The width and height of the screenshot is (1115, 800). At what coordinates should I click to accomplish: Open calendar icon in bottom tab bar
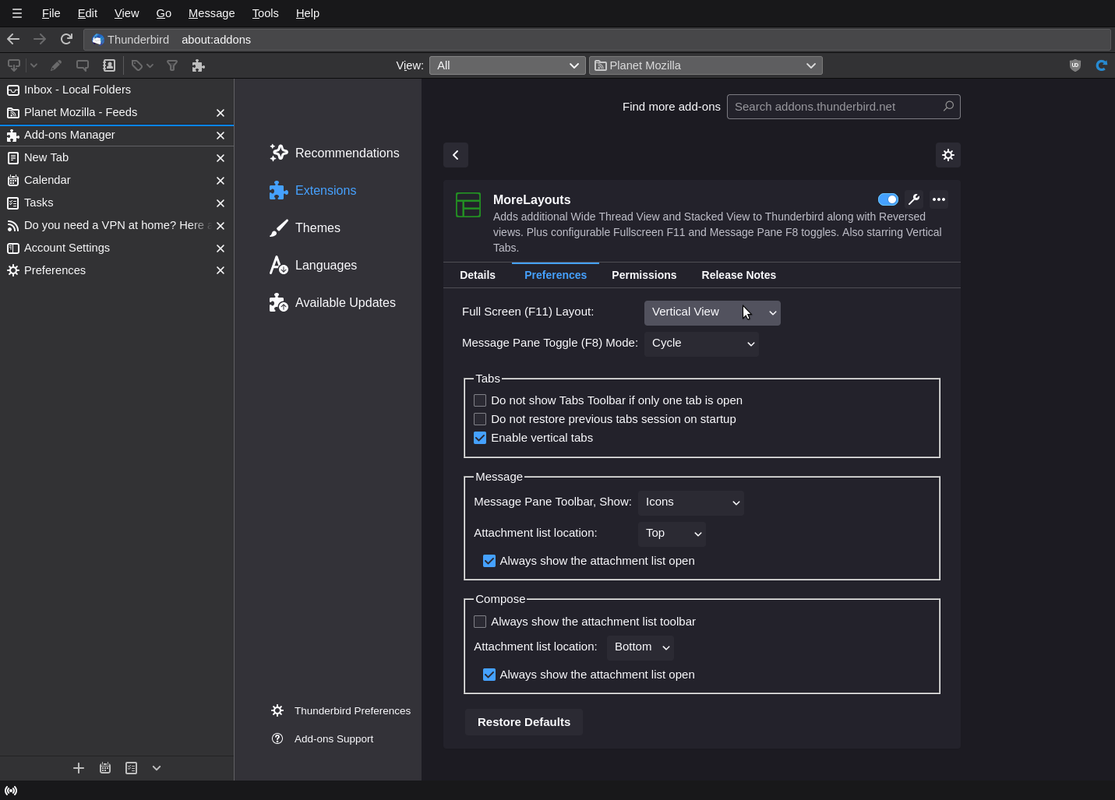point(105,768)
